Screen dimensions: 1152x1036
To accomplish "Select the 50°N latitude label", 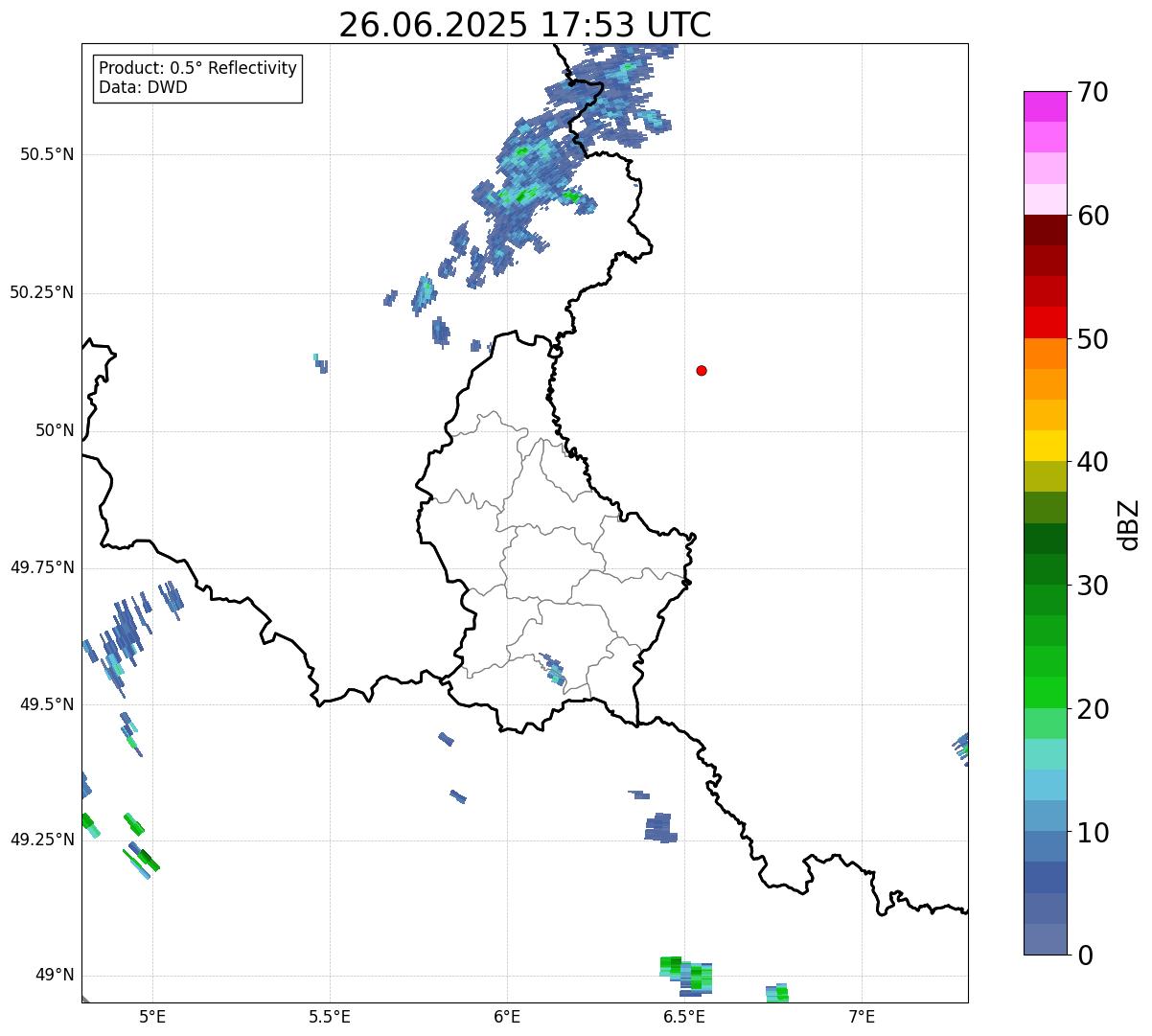I will (x=55, y=430).
